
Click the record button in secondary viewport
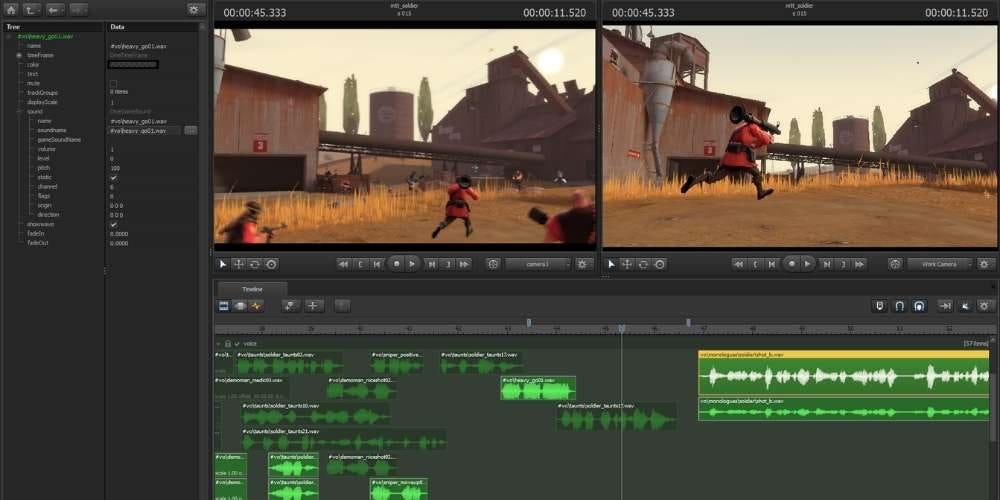point(791,263)
